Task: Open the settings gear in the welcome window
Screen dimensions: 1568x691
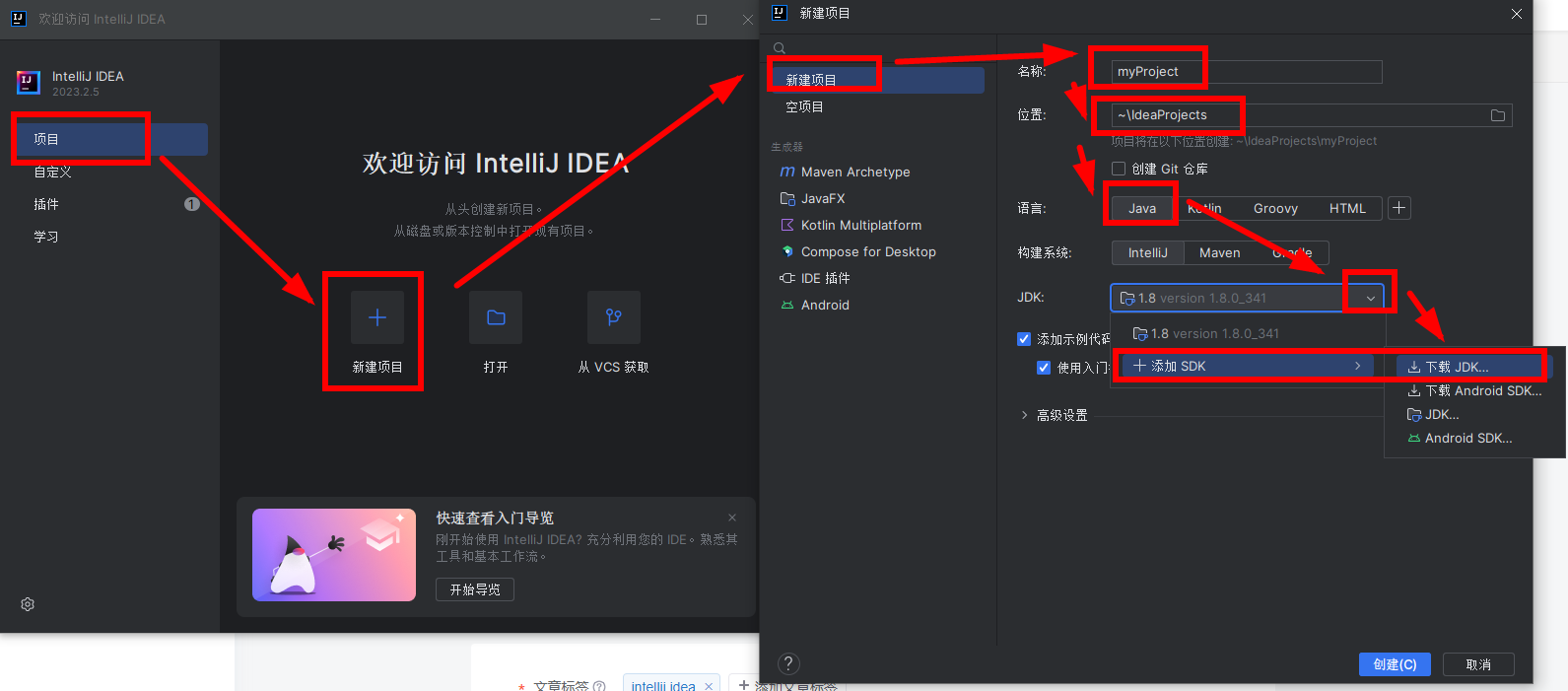Action: (28, 604)
